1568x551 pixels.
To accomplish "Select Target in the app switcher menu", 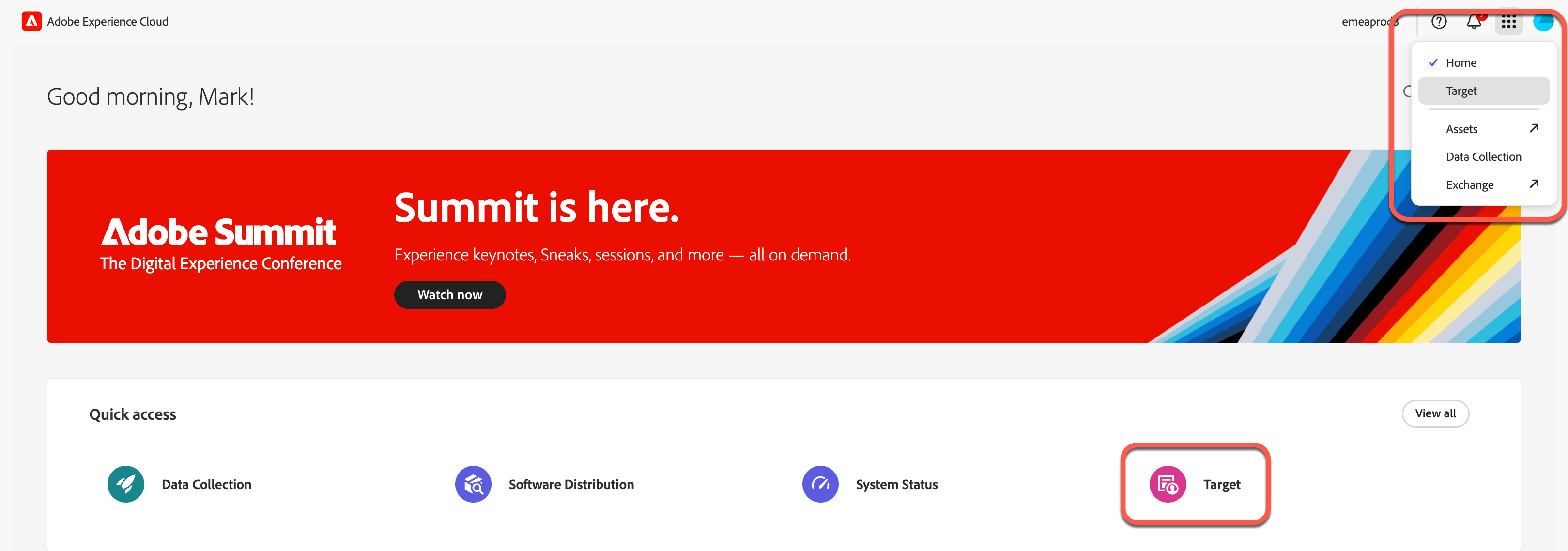I will [1461, 91].
